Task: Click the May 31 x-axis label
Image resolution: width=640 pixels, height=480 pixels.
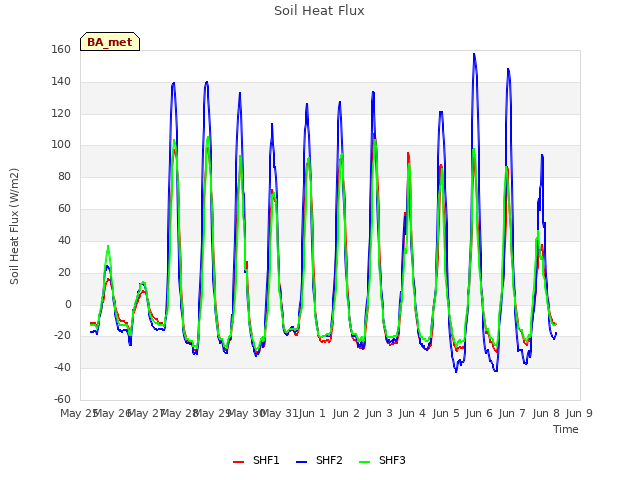Action: pyautogui.click(x=279, y=413)
